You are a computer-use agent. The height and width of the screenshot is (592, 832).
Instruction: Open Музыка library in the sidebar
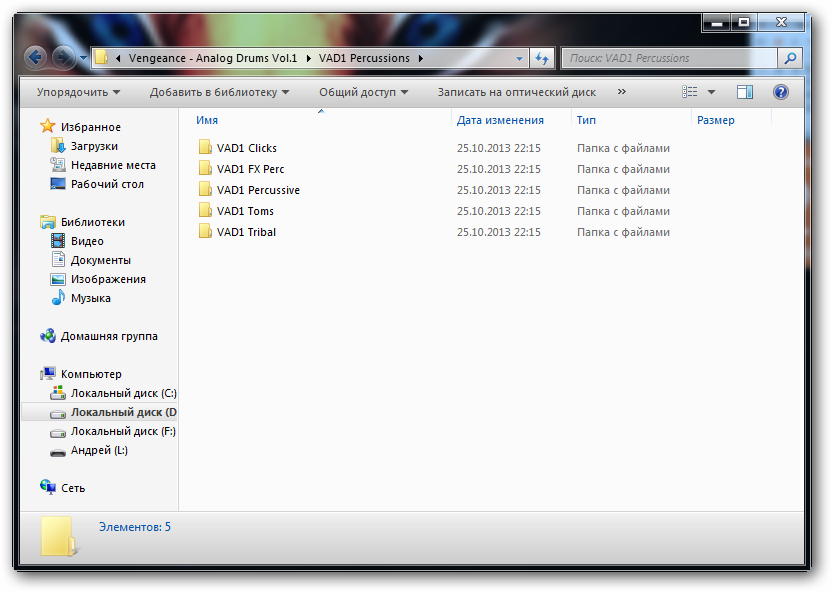(x=90, y=298)
